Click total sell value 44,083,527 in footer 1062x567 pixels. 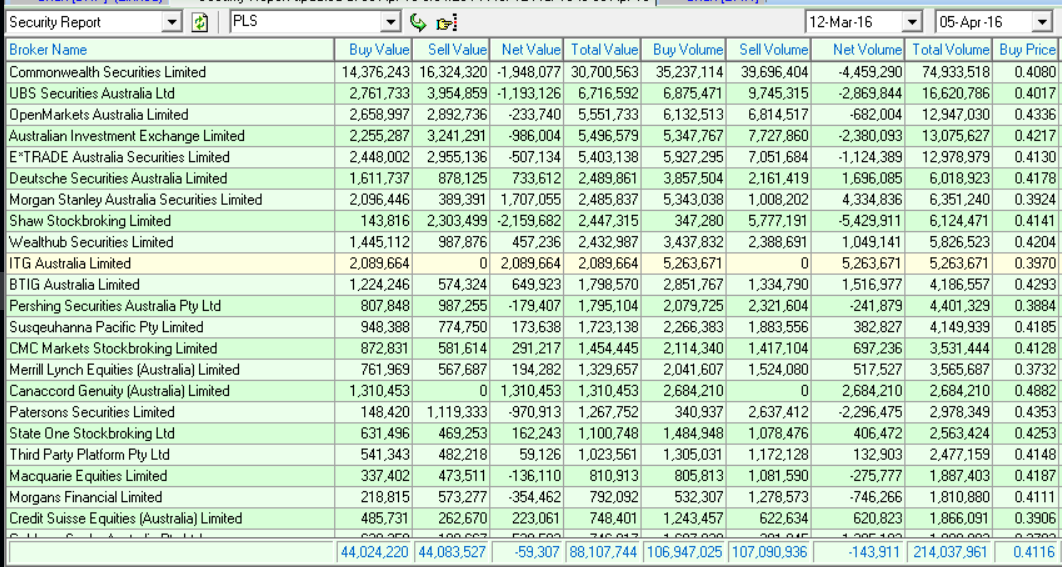pos(452,552)
